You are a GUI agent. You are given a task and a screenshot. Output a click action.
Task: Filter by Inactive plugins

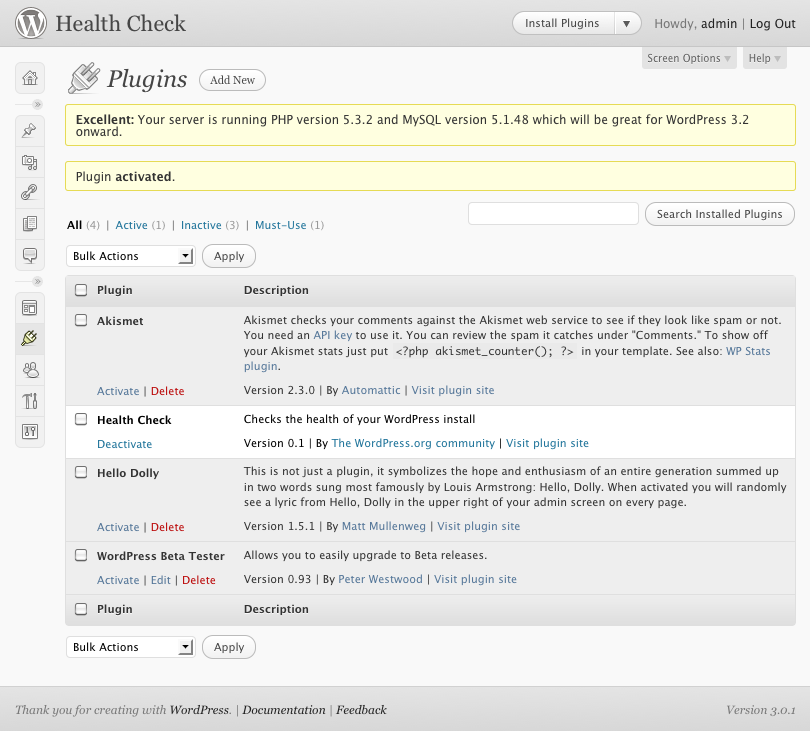click(x=201, y=225)
